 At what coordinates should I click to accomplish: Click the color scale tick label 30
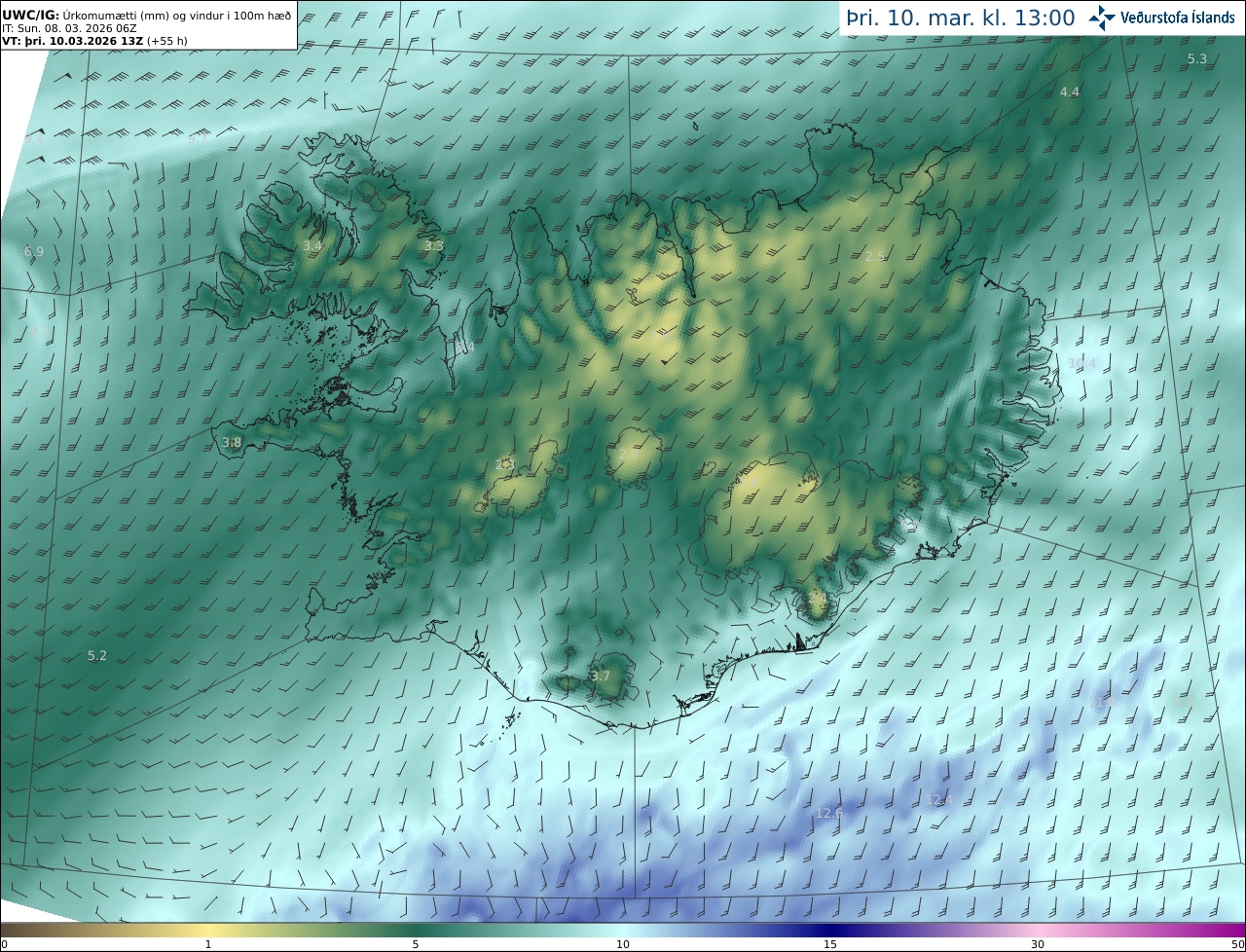click(1038, 944)
